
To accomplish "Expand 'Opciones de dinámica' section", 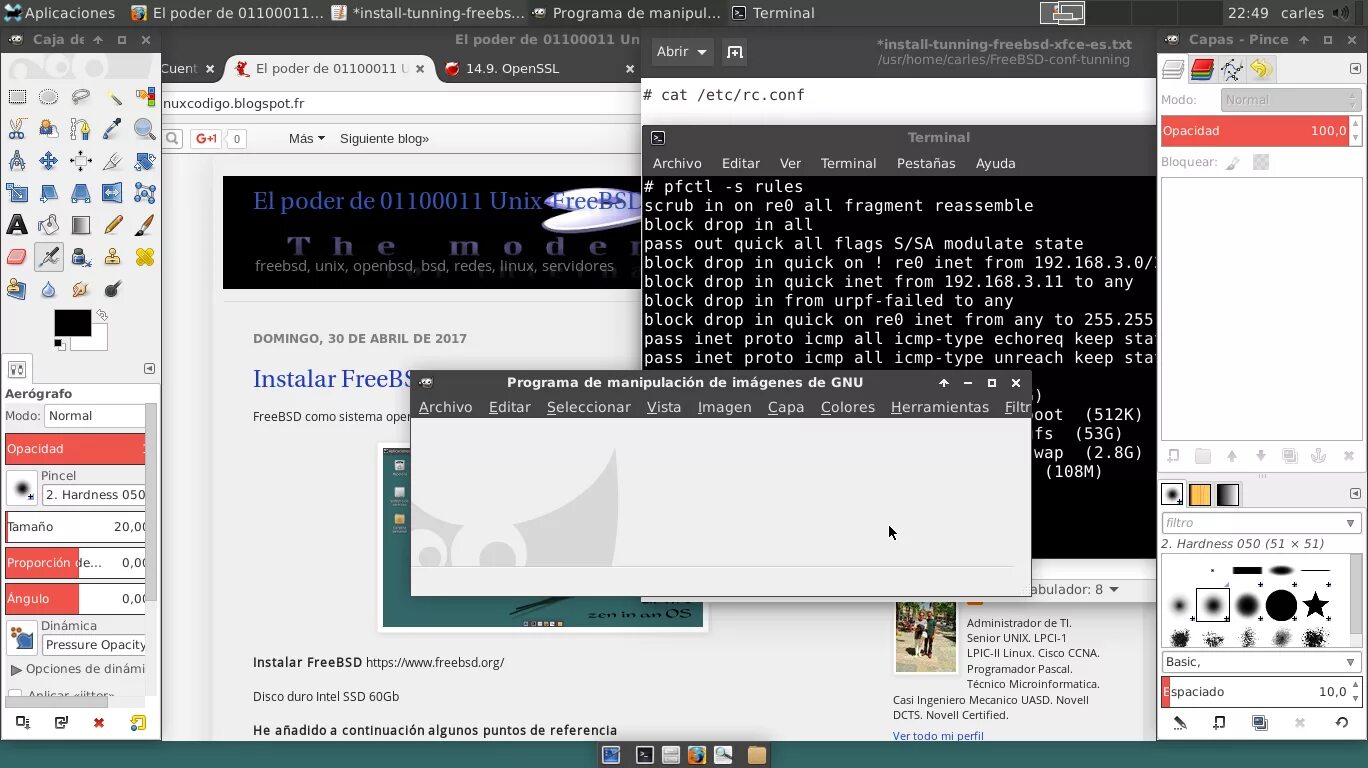I will [16, 669].
